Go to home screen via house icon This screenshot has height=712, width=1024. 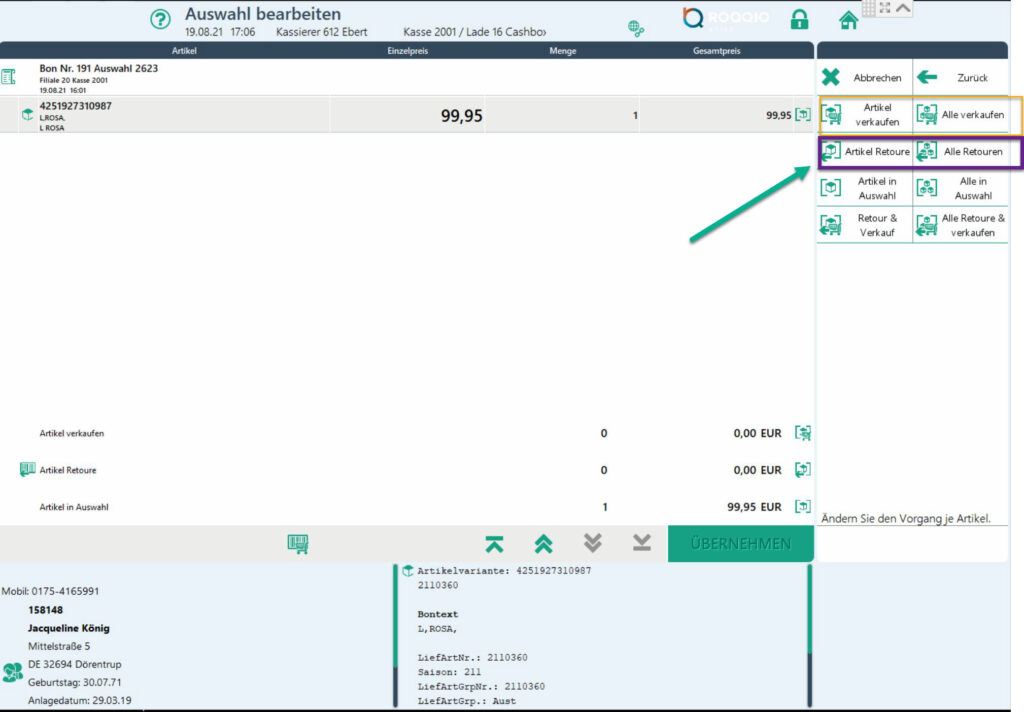click(849, 19)
